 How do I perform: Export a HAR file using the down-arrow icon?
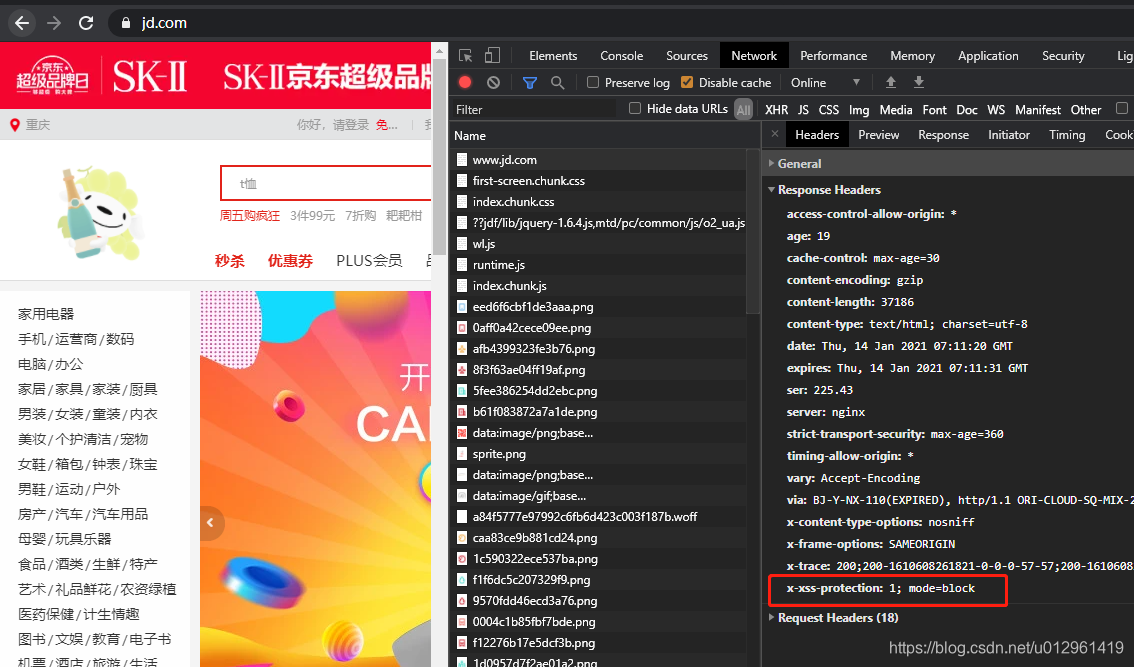coord(918,82)
